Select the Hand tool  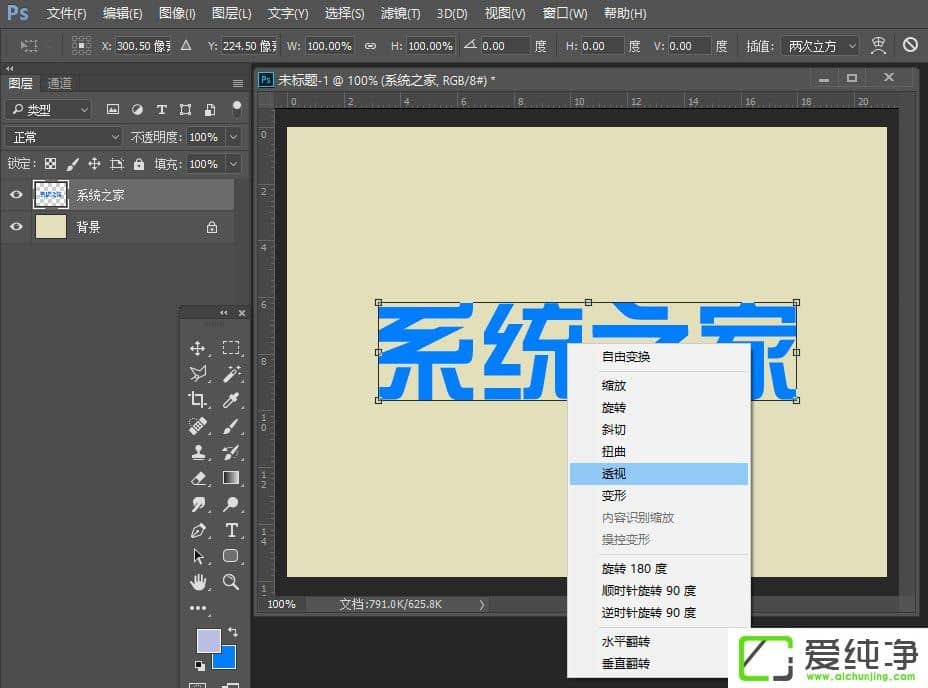pos(198,582)
